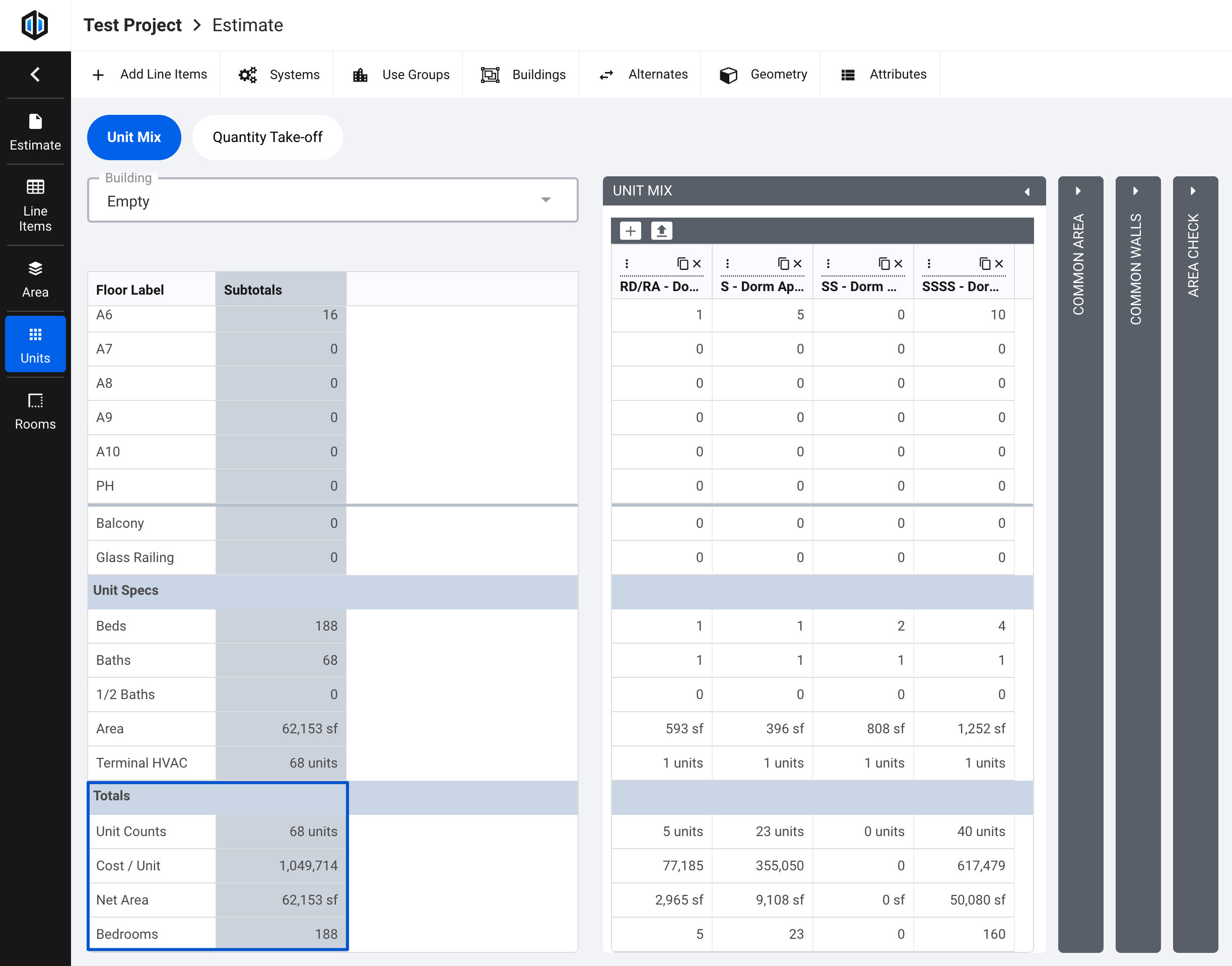Select the Alternates toolbar icon
1232x966 pixels.
pyautogui.click(x=640, y=74)
